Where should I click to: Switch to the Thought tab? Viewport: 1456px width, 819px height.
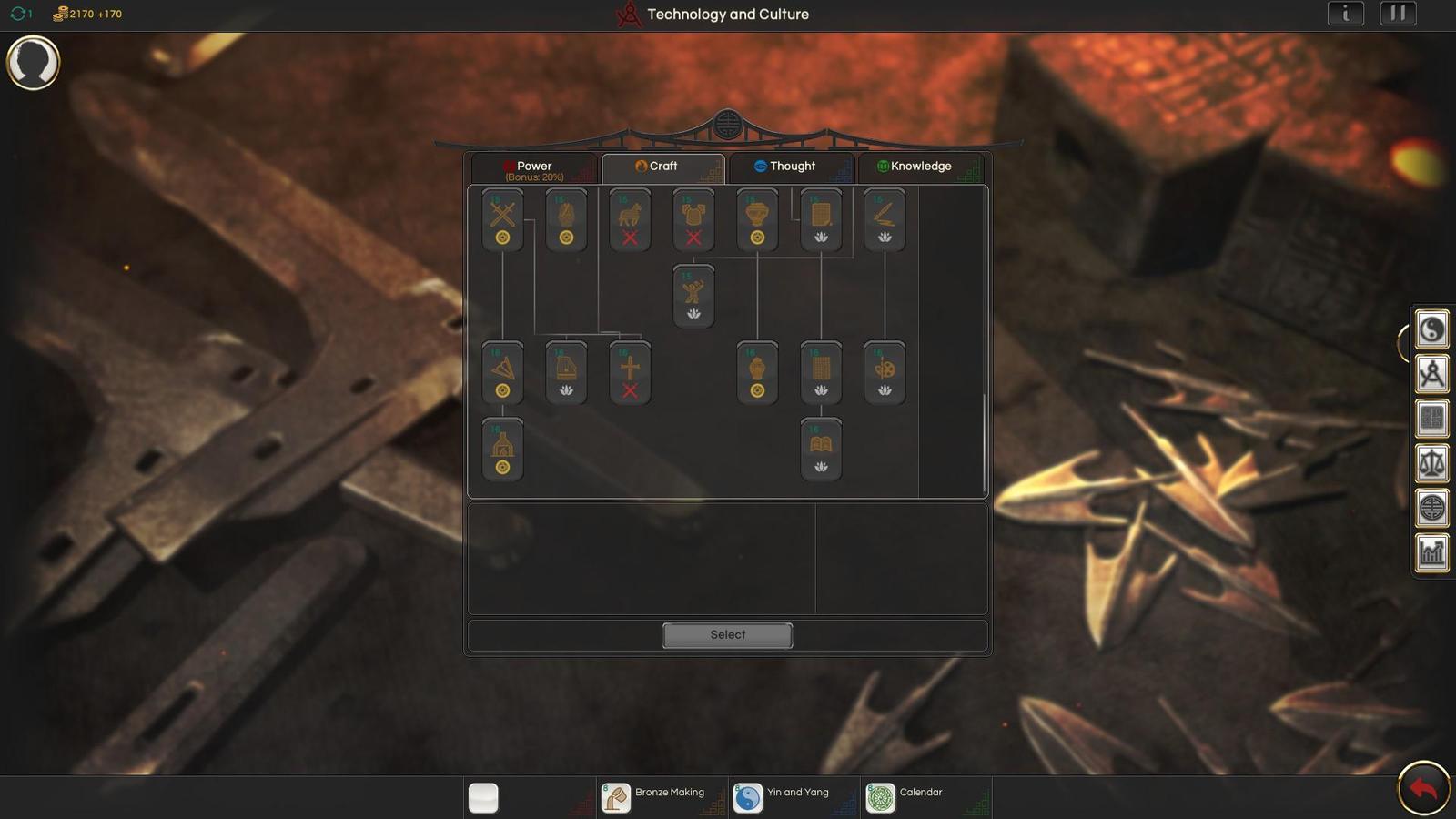791,167
